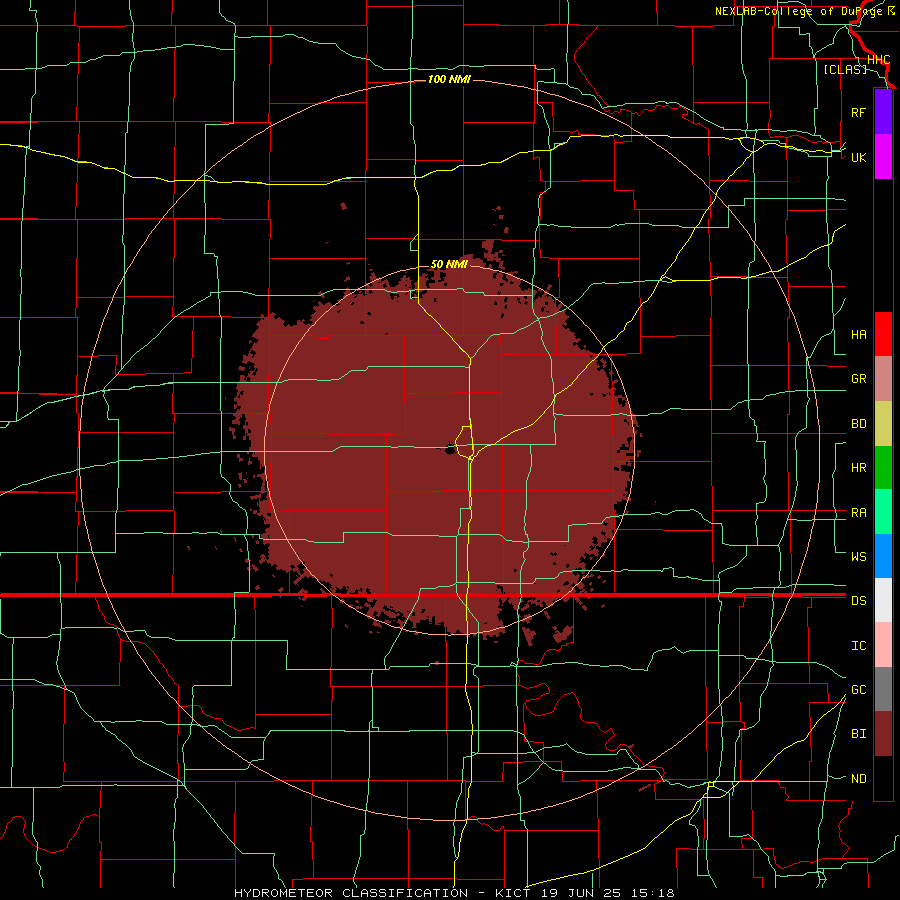Click the 'DS' legend label

pyautogui.click(x=858, y=600)
